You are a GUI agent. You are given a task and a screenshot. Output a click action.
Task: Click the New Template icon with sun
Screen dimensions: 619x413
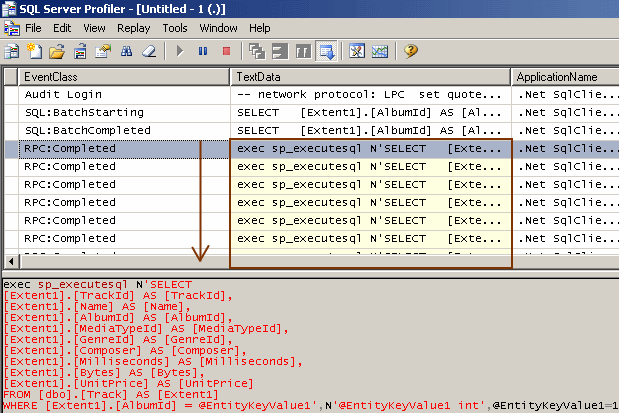(x=34, y=51)
